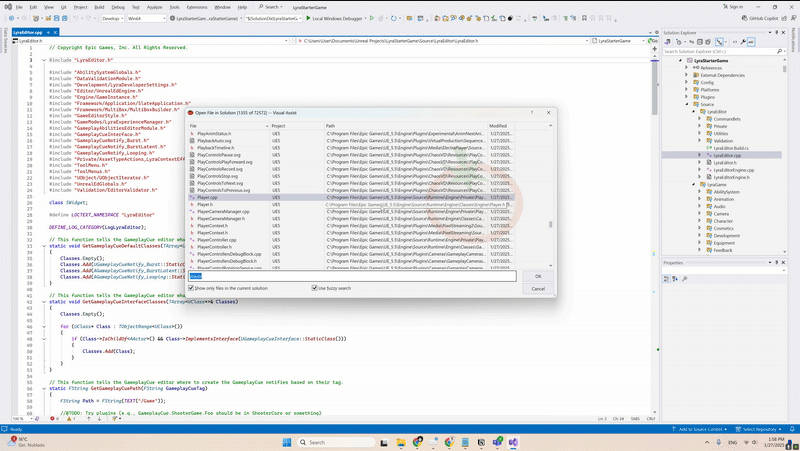This screenshot has width=800, height=451.
Task: Click the bookmark icon in the main toolbar
Action: 584,18
